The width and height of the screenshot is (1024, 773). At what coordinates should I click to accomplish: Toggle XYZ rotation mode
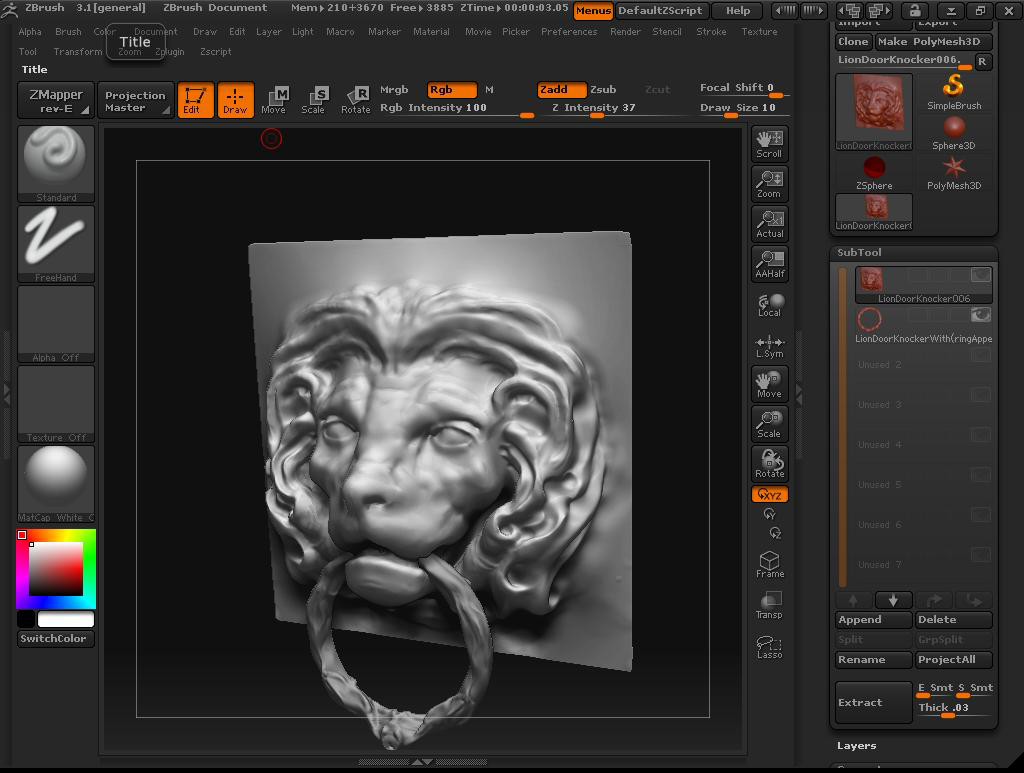pyautogui.click(x=769, y=494)
